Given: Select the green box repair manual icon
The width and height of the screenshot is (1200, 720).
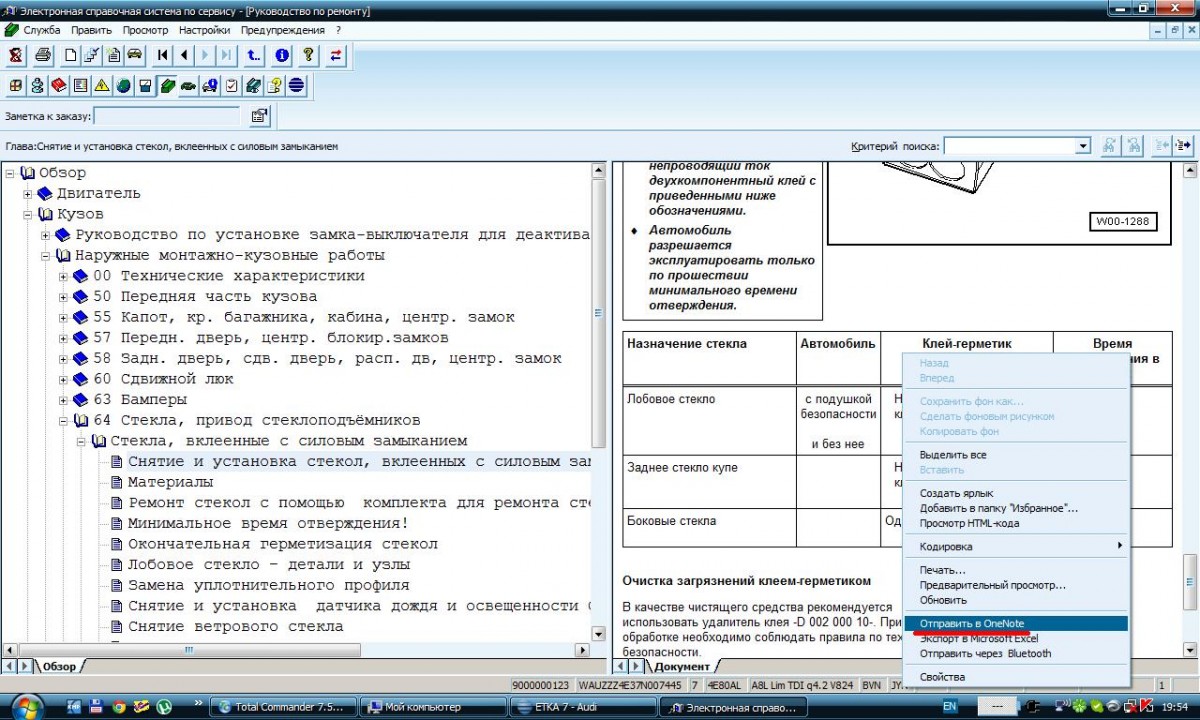Looking at the screenshot, I should 167,85.
